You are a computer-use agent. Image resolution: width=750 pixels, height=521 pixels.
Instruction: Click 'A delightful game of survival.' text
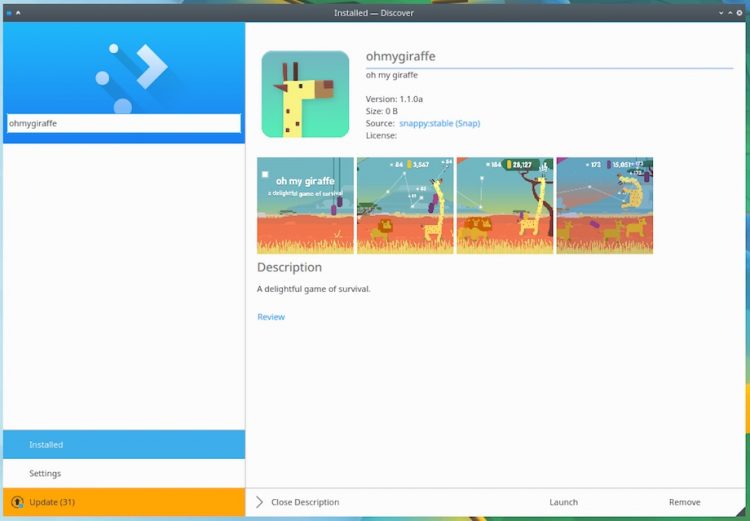pyautogui.click(x=314, y=289)
